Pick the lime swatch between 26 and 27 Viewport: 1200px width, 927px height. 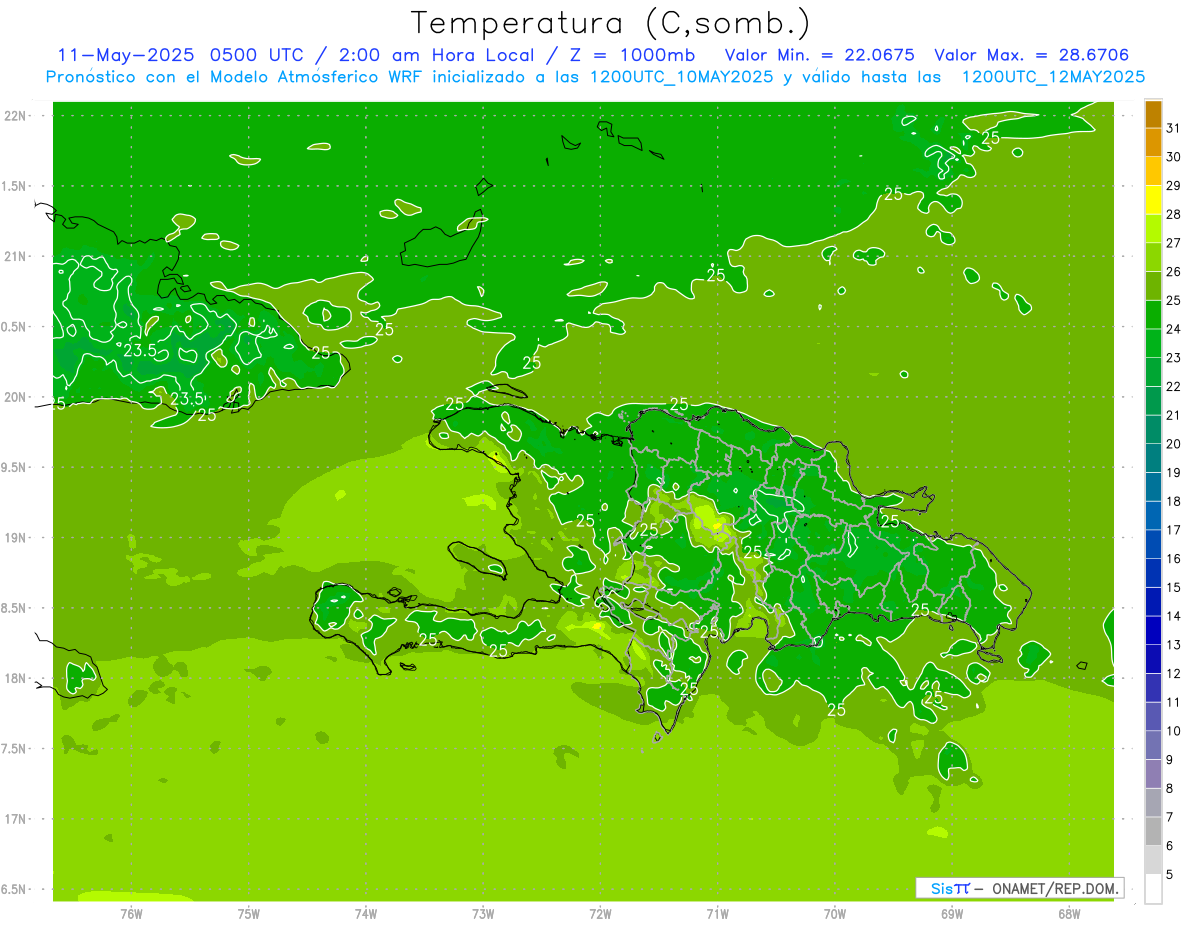[1153, 257]
